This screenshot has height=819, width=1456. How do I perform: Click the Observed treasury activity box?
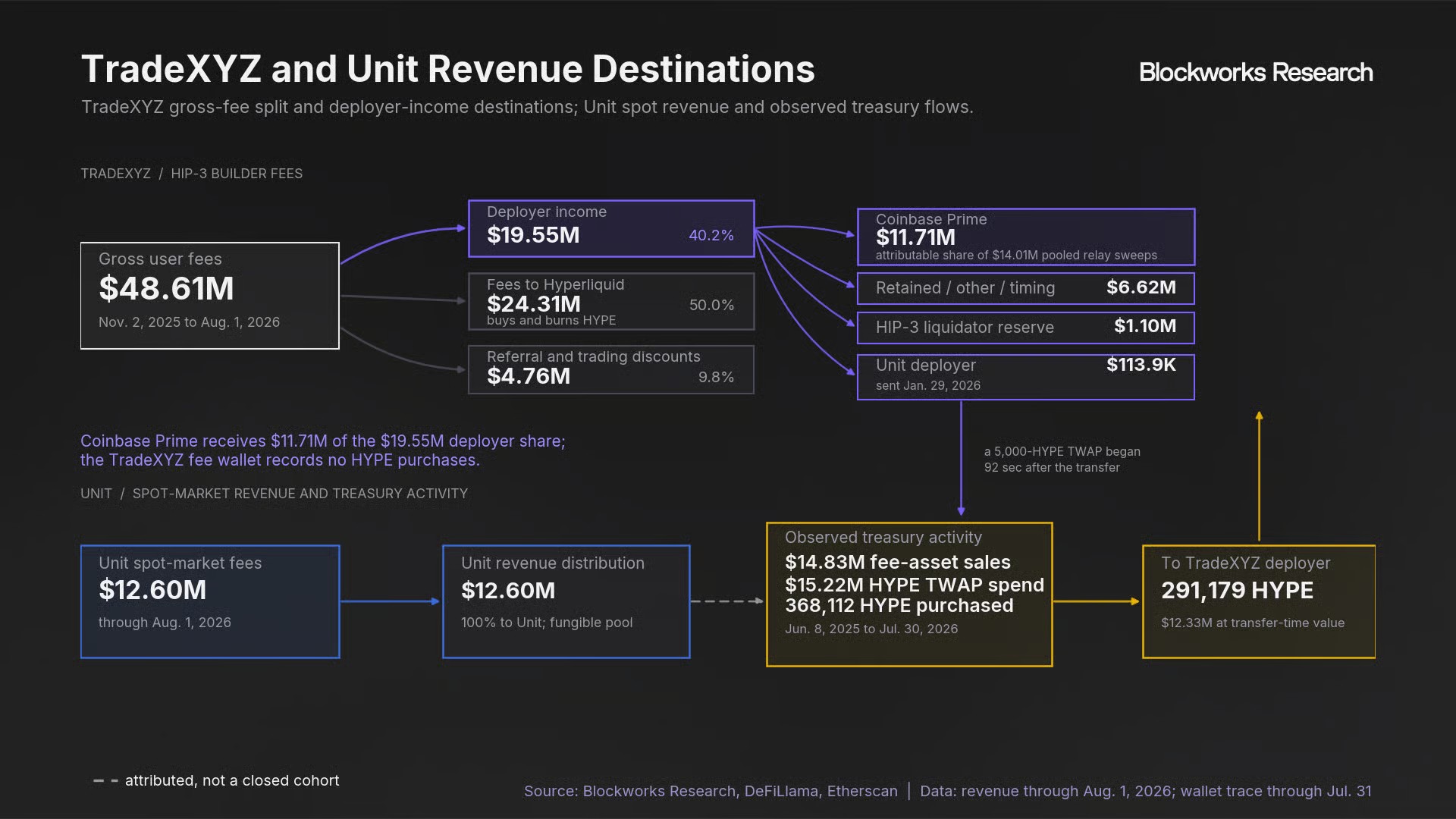pos(909,595)
